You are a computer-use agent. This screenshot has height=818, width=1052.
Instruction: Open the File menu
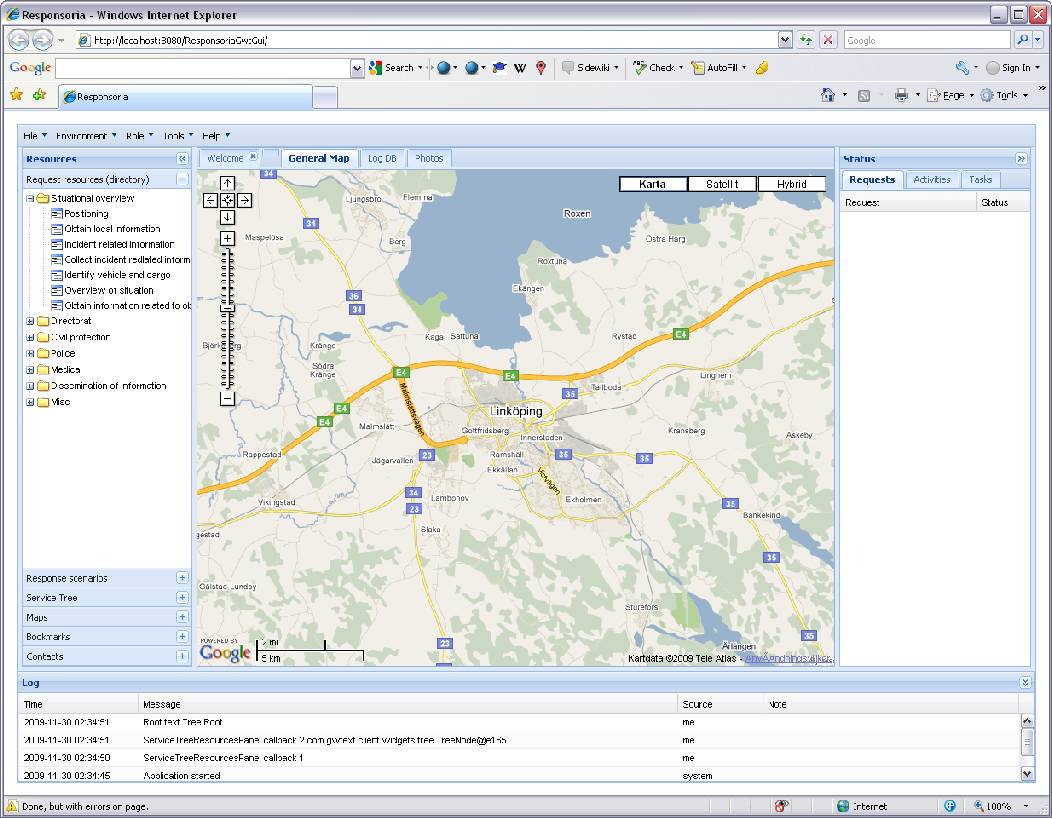[35, 136]
